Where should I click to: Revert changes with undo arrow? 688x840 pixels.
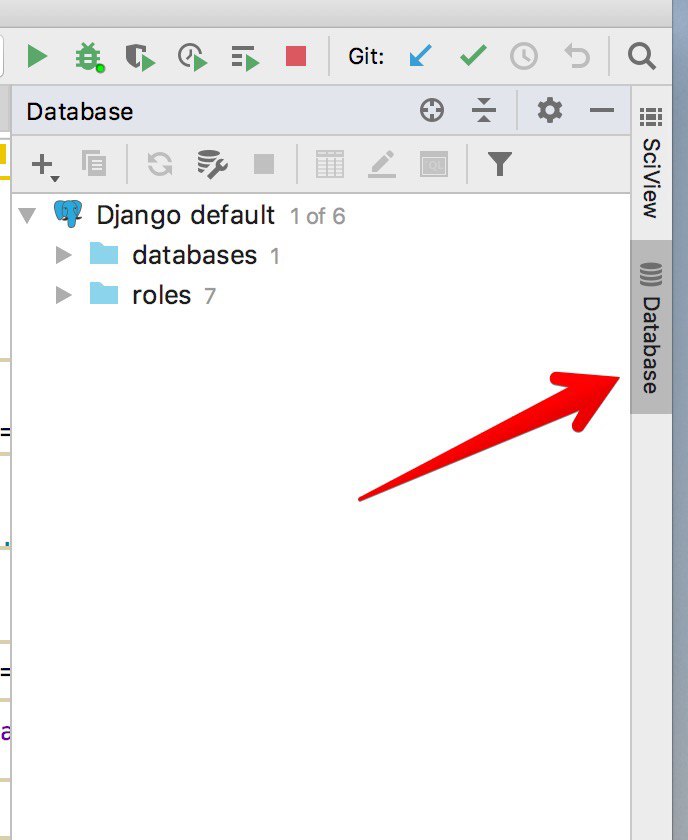[x=577, y=56]
